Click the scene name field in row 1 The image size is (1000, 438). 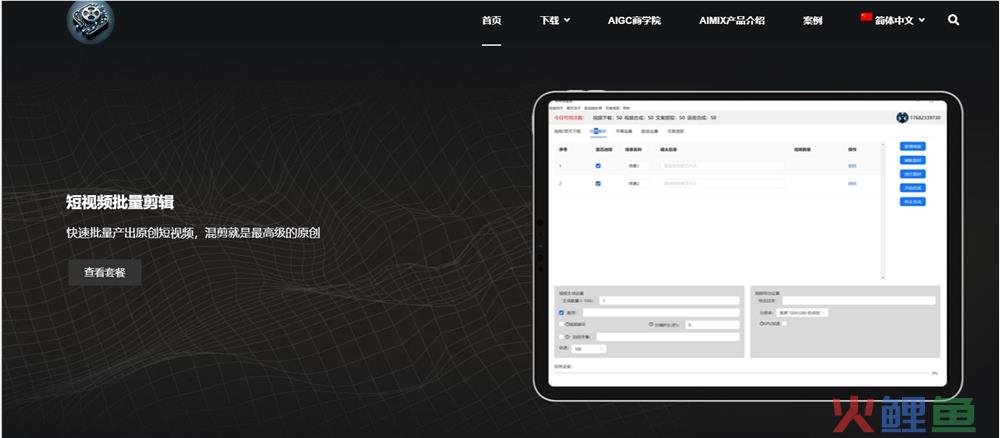(638, 166)
